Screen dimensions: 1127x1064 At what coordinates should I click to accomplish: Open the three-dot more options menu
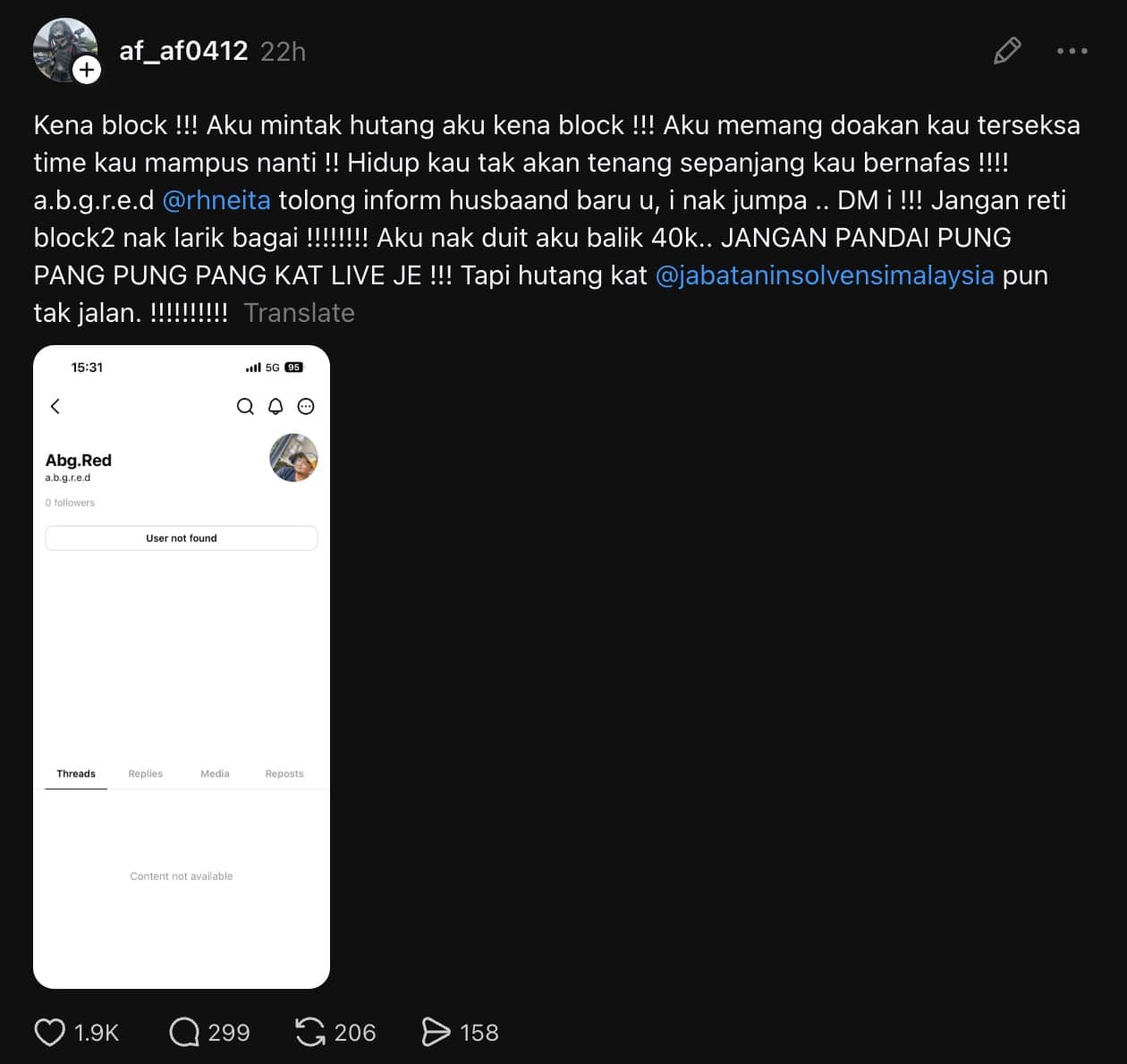coord(1072,51)
